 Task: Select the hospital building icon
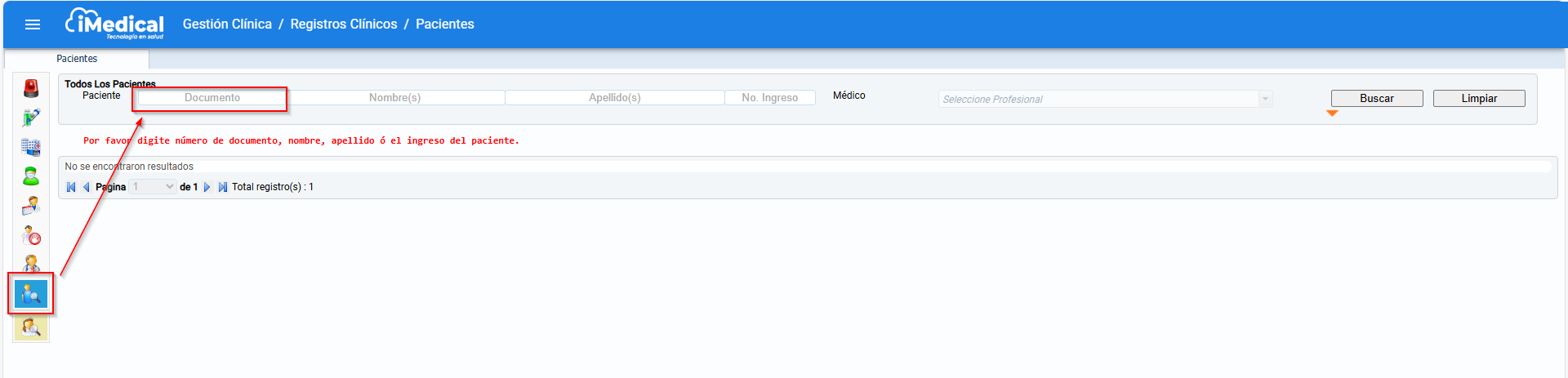click(x=31, y=147)
